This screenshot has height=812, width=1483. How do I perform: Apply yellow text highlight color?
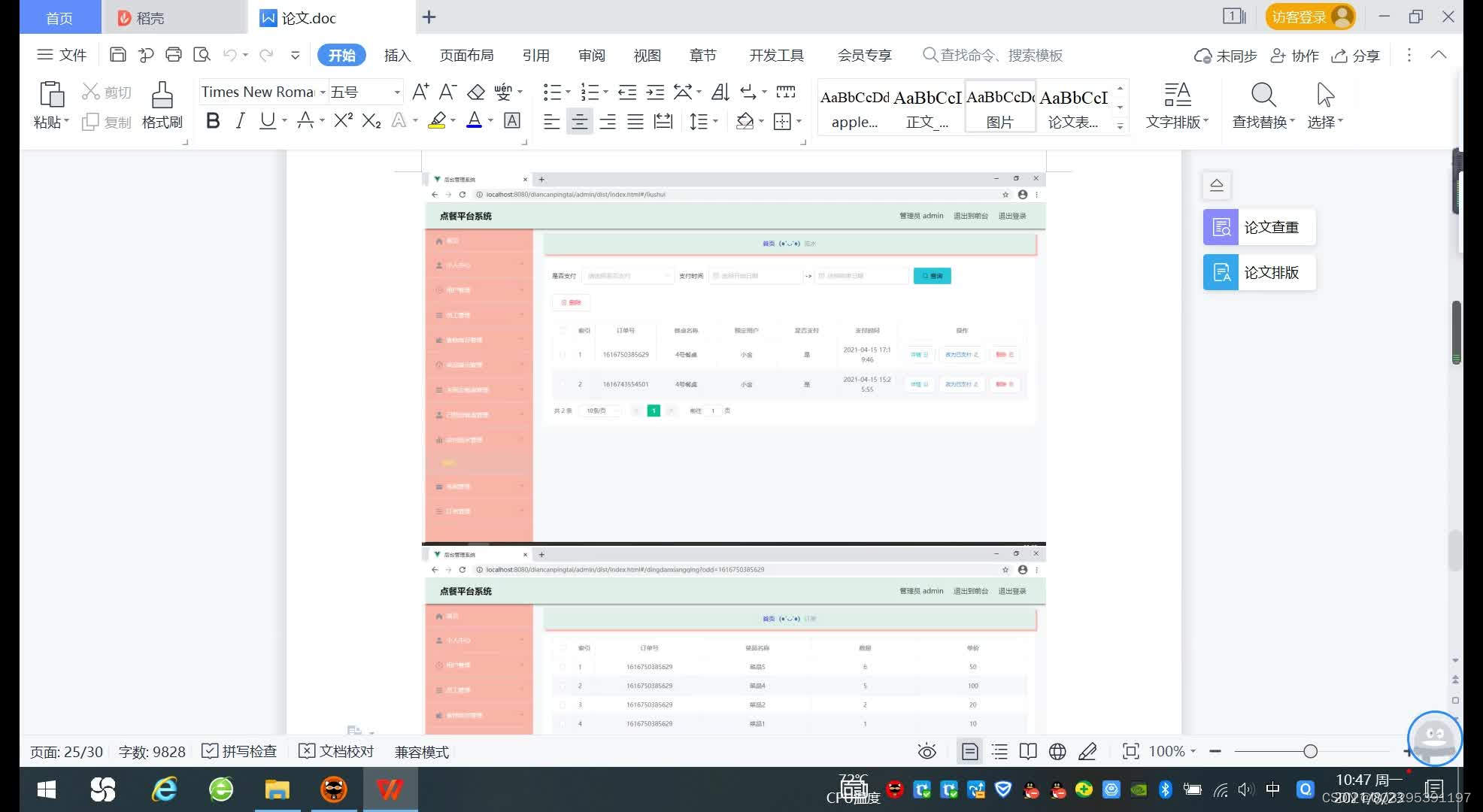click(x=437, y=120)
